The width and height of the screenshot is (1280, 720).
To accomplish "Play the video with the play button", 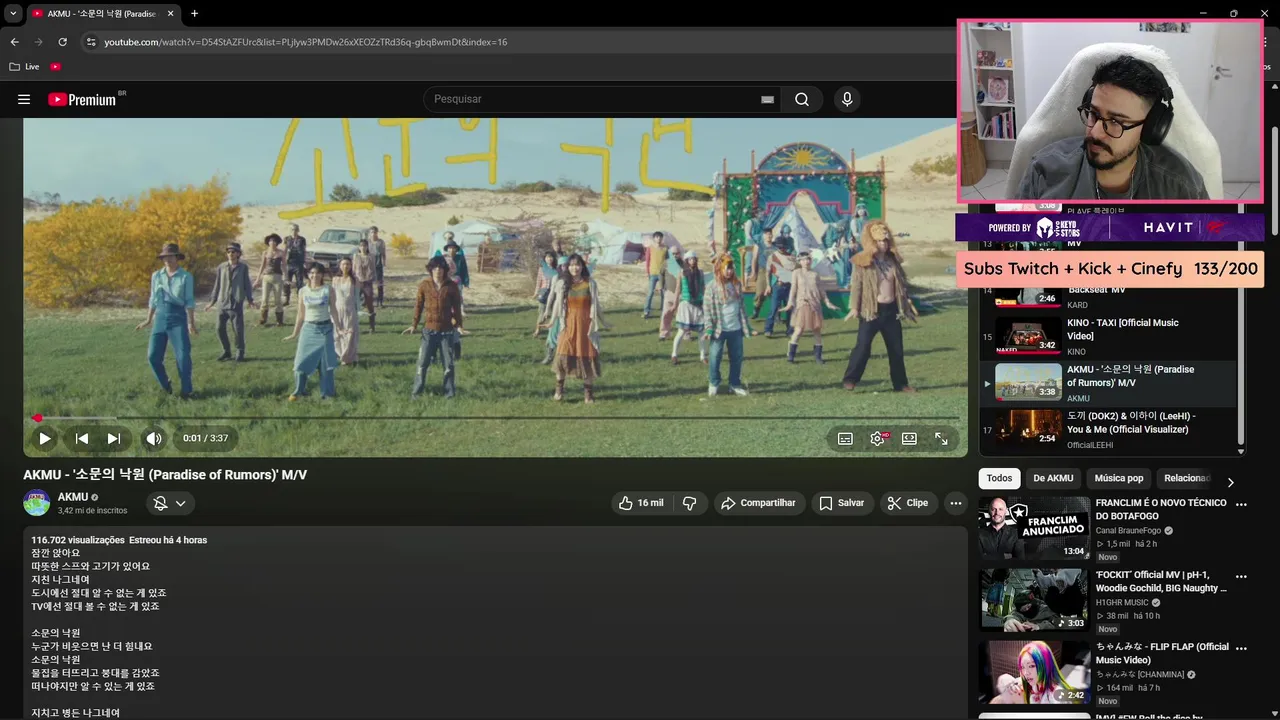I will [45, 438].
